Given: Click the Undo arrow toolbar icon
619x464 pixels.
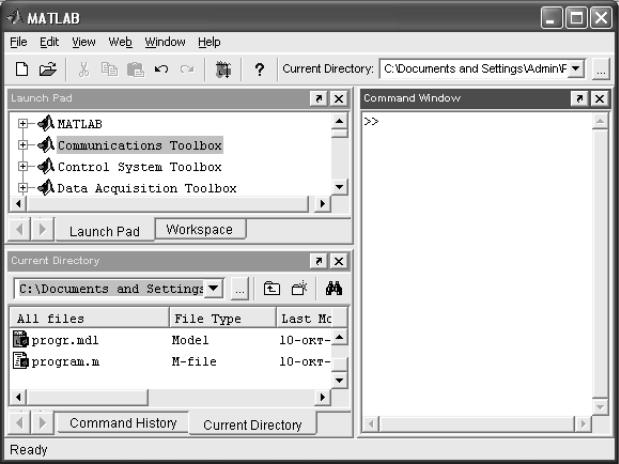Looking at the screenshot, I should tap(161, 70).
